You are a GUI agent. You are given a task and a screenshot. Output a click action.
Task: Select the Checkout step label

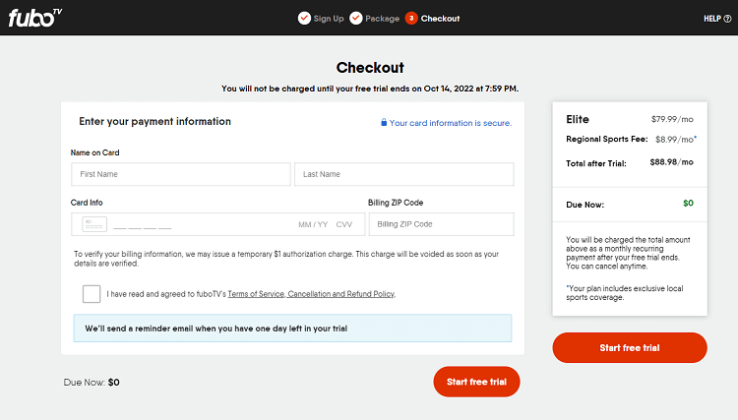(x=440, y=18)
